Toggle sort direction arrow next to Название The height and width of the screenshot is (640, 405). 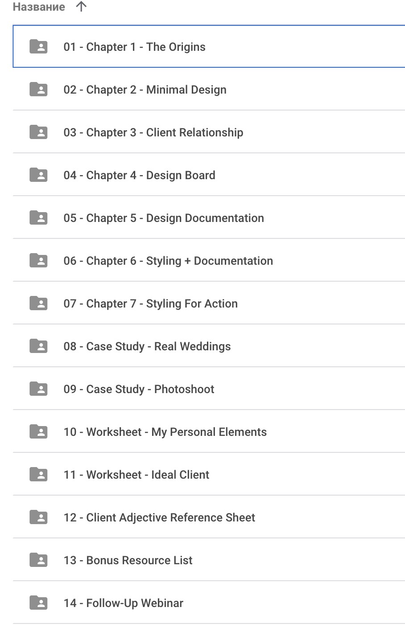coord(81,7)
